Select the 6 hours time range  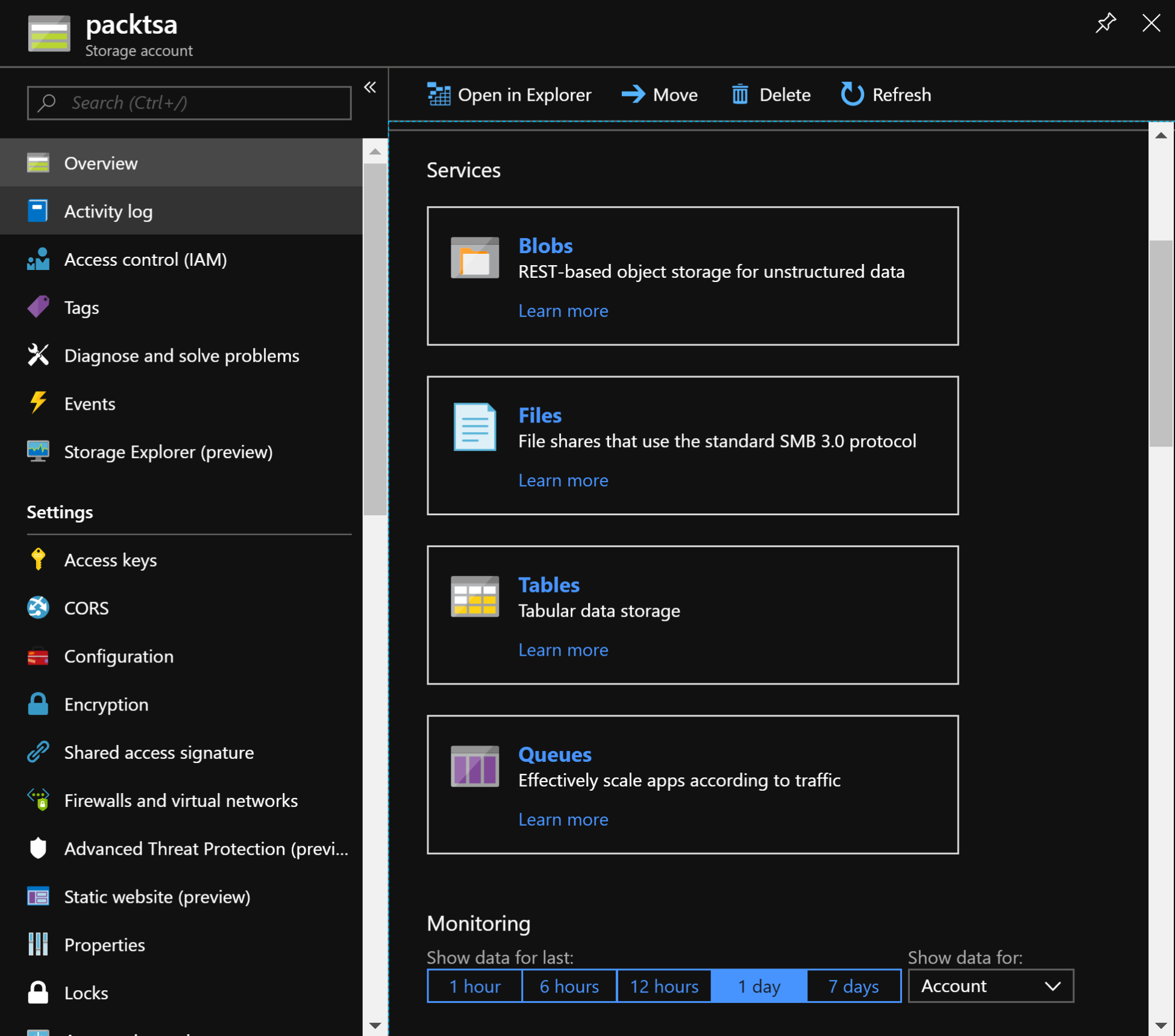click(569, 986)
